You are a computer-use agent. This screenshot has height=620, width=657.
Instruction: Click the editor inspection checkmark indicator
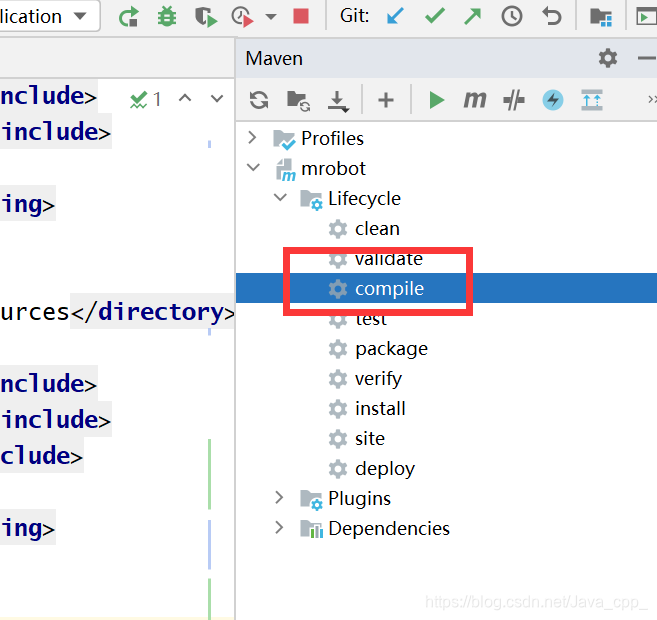tap(145, 100)
